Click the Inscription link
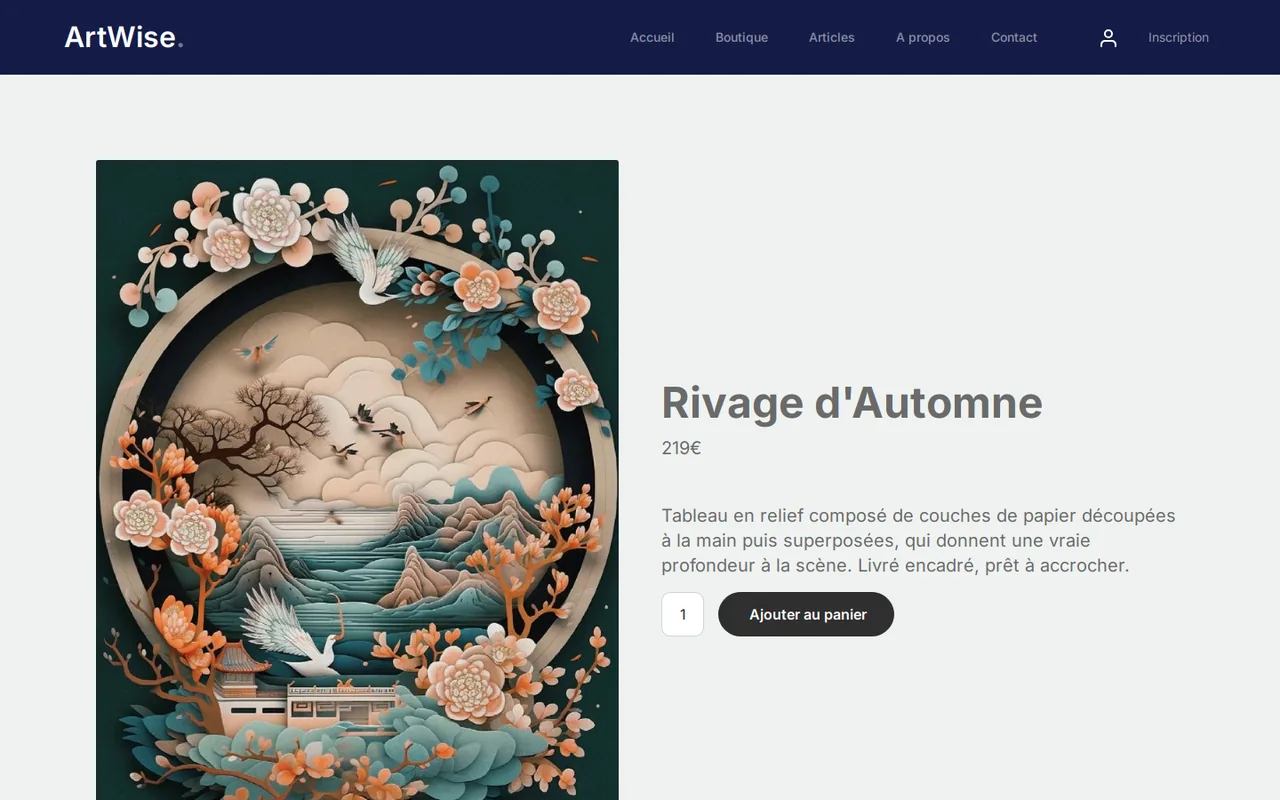1280x800 pixels. tap(1178, 37)
